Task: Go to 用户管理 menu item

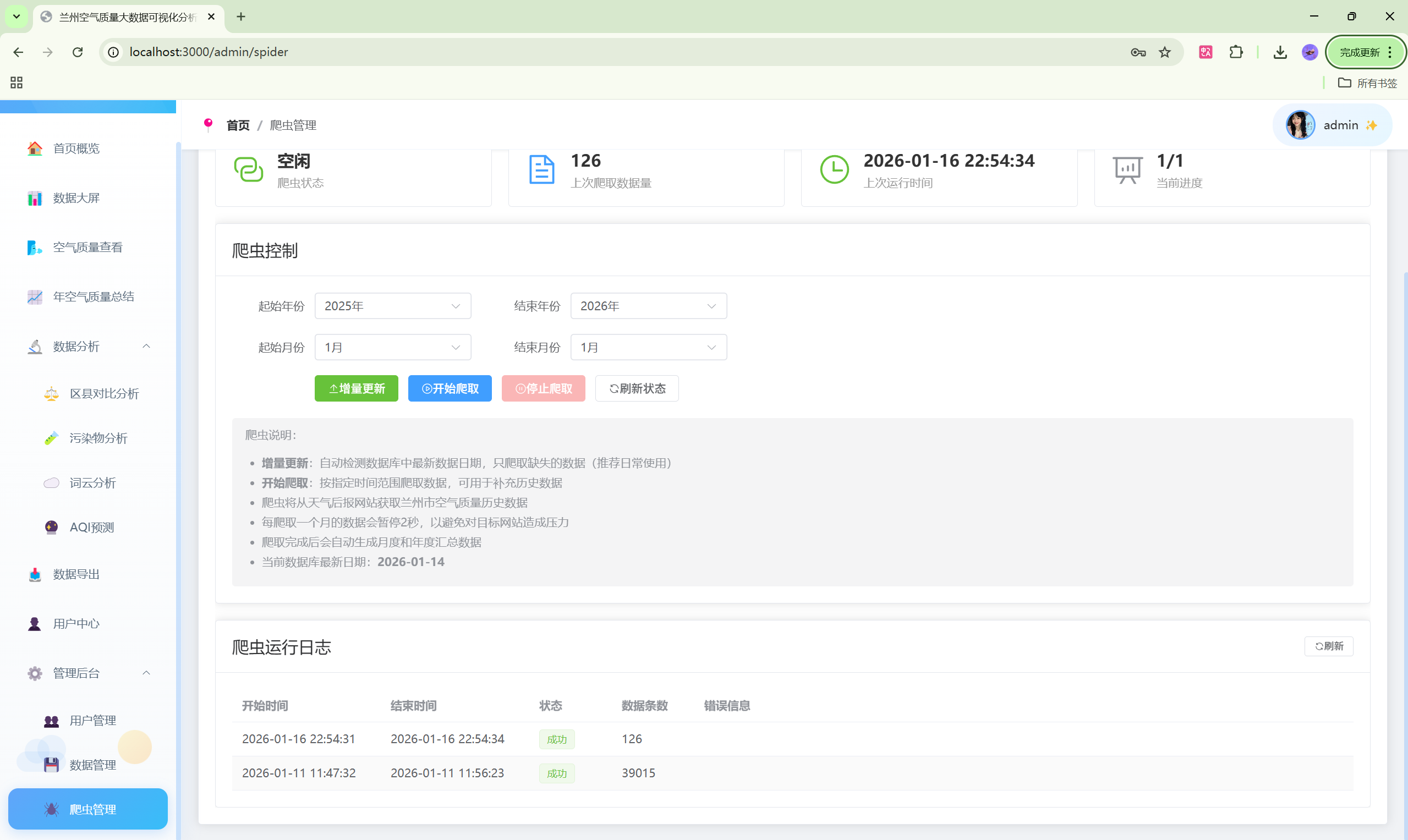Action: coord(93,721)
